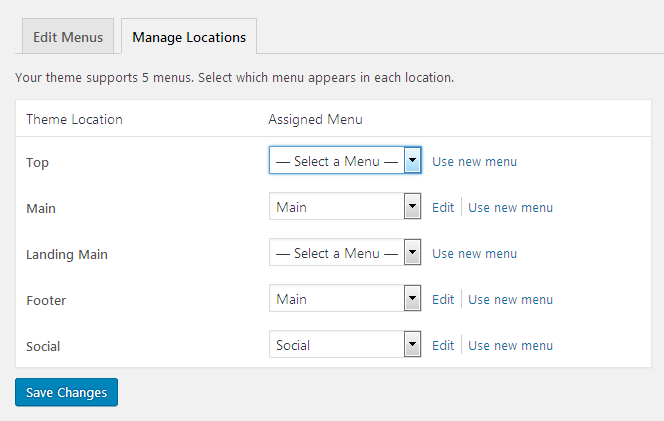Click the Top row dropdown arrow
The height and width of the screenshot is (421, 664).
tap(412, 160)
